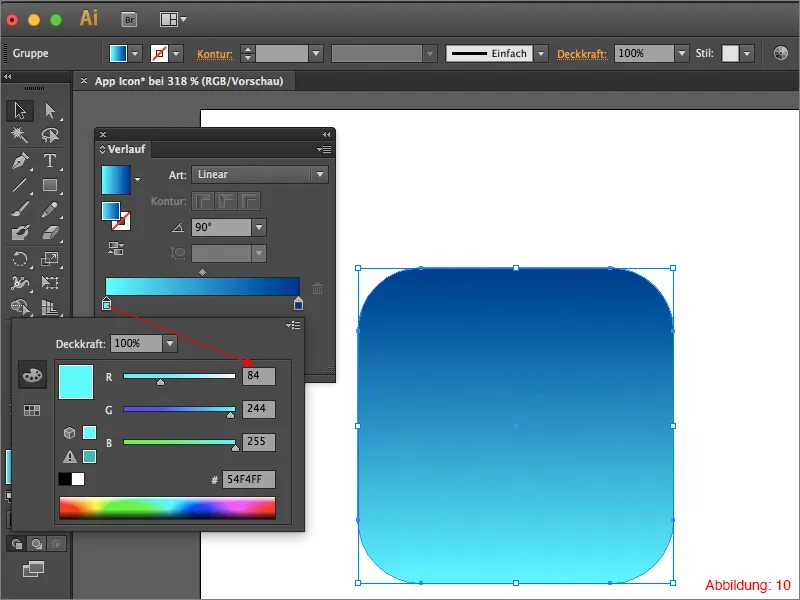Toggle fill/stroke swatch in Verlauf panel
Screen dimensions: 800x600
pyautogui.click(x=116, y=216)
